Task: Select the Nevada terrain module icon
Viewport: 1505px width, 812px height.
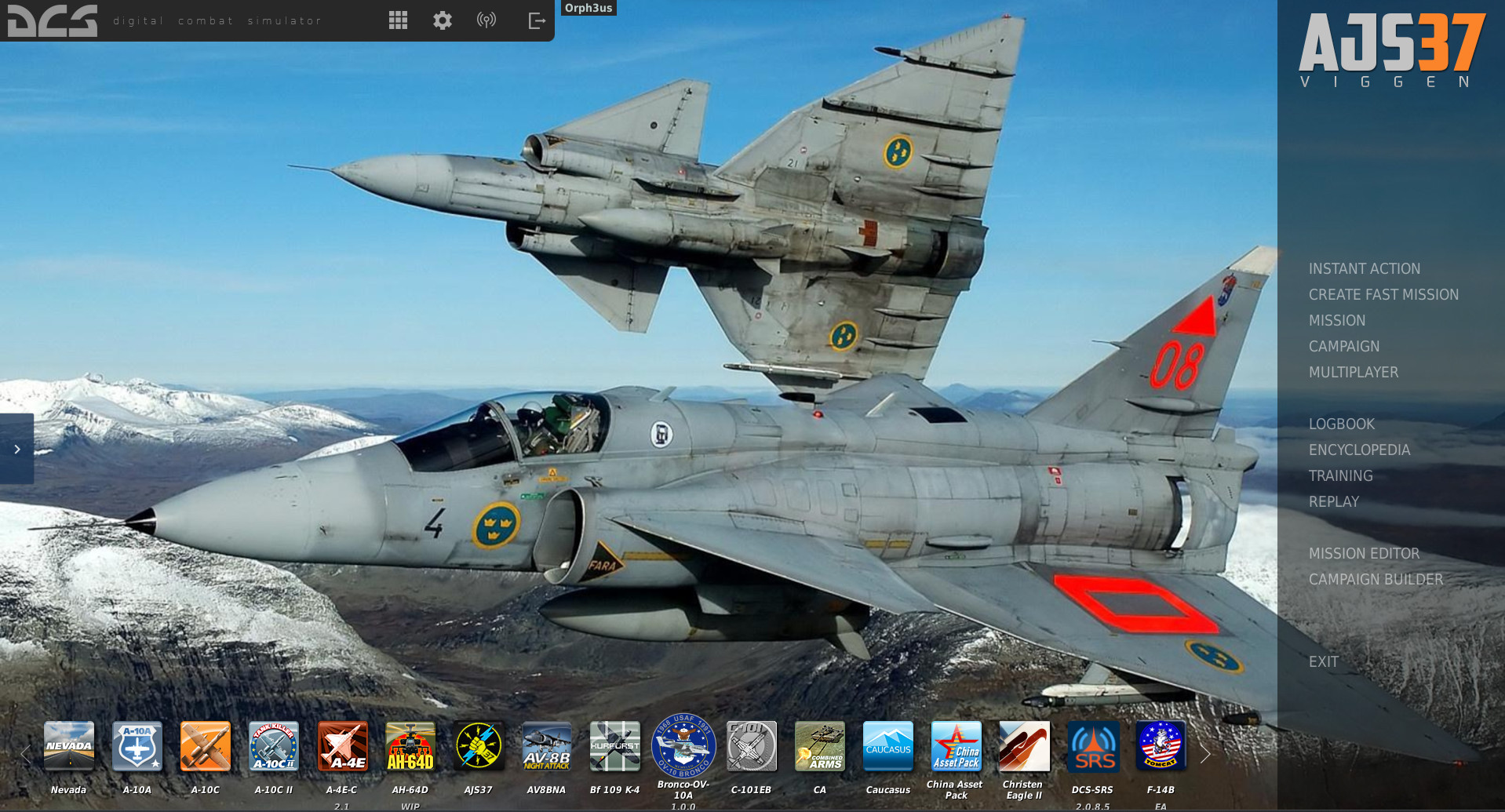Action: [x=69, y=746]
